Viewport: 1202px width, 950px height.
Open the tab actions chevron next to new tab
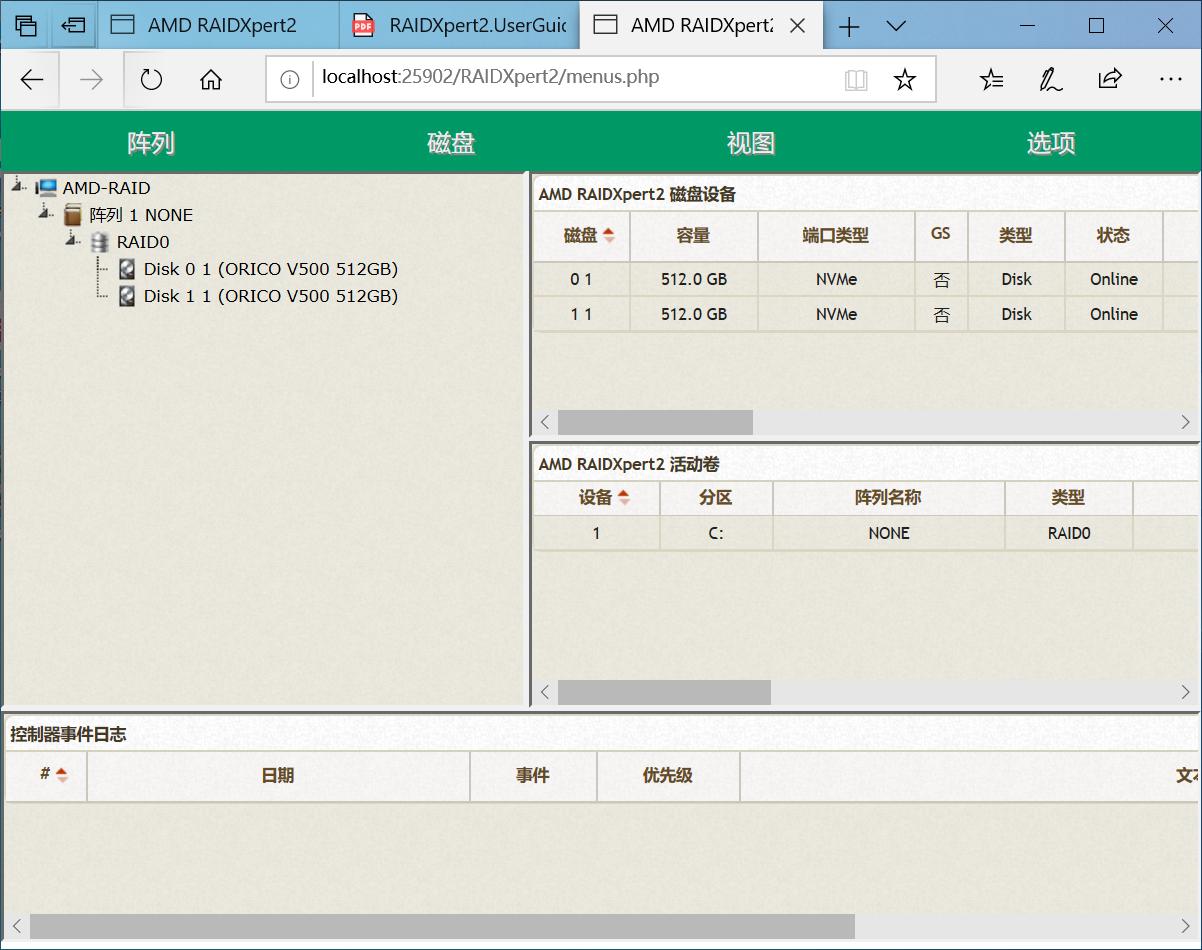[x=896, y=26]
